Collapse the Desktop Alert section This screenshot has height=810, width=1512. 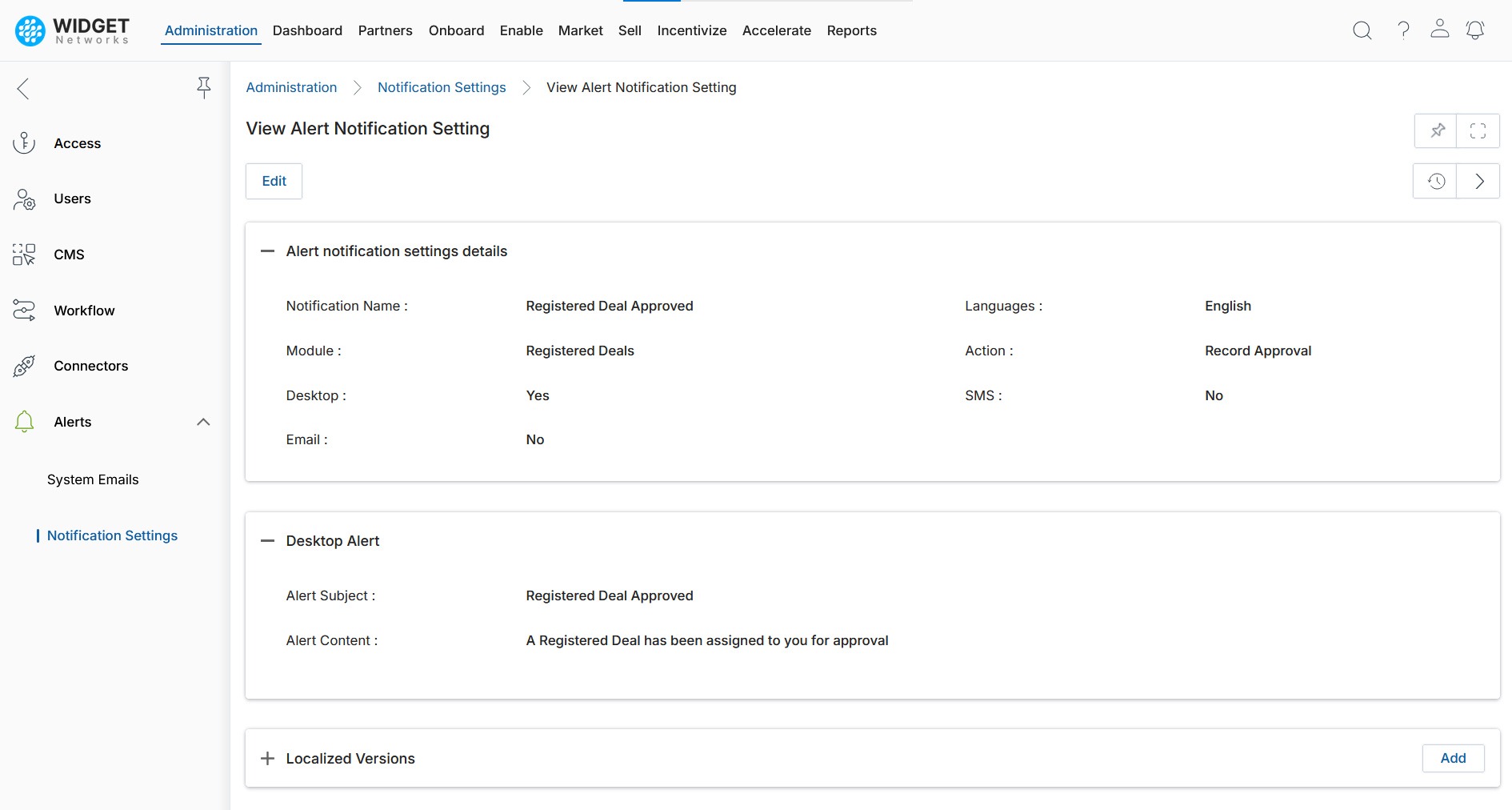click(x=267, y=541)
